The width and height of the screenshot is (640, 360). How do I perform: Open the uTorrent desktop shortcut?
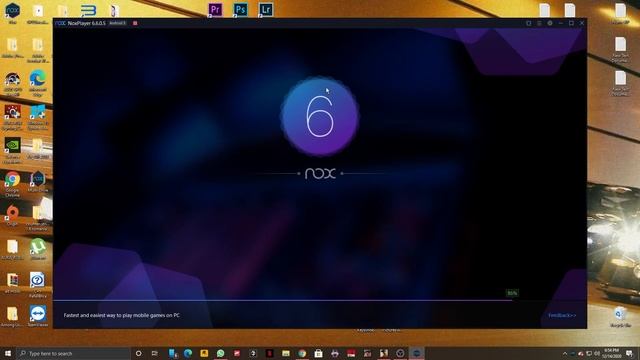(38, 249)
